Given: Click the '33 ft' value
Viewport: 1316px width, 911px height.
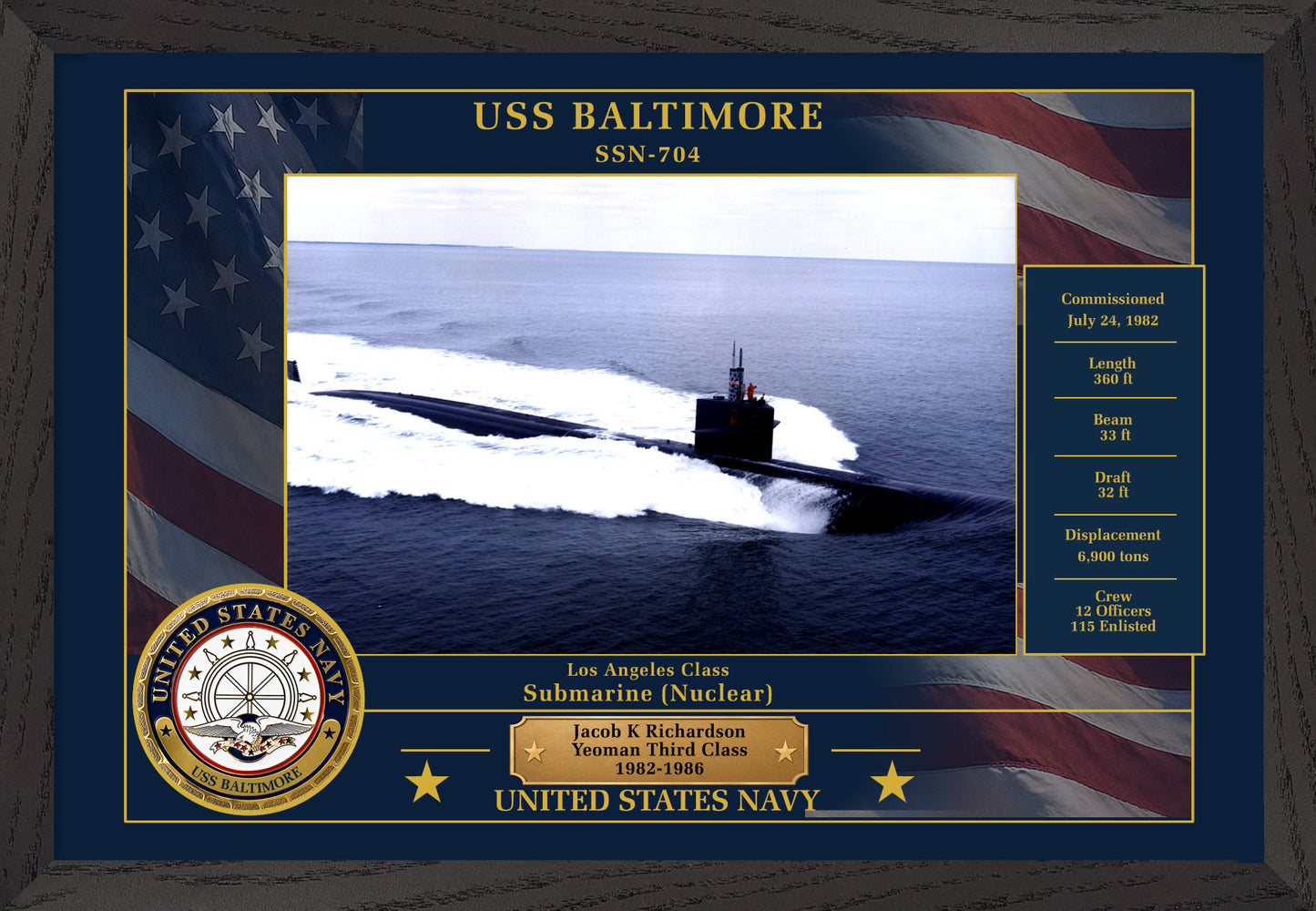Looking at the screenshot, I should tap(1115, 435).
